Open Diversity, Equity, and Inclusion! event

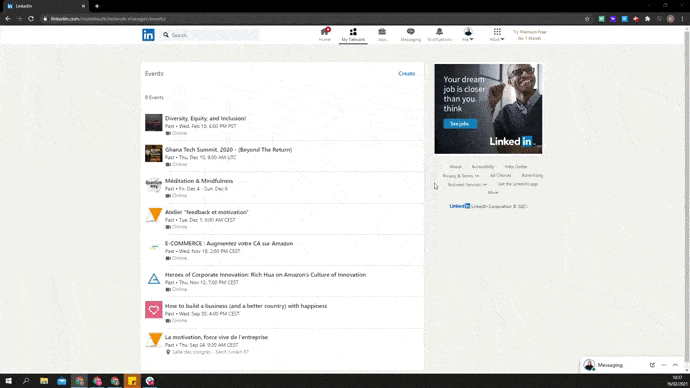click(206, 118)
